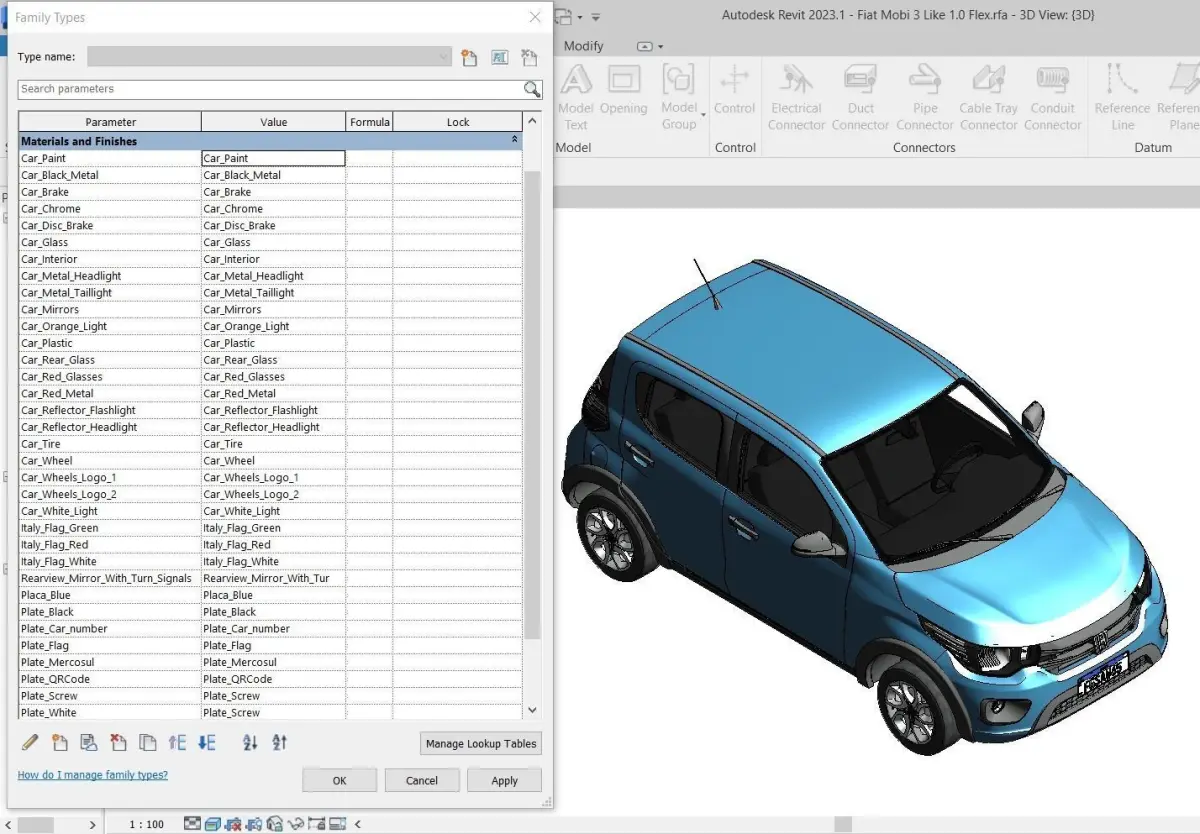Viewport: 1200px width, 834px height.
Task: Click the Car_Tire value cell
Action: coord(273,444)
